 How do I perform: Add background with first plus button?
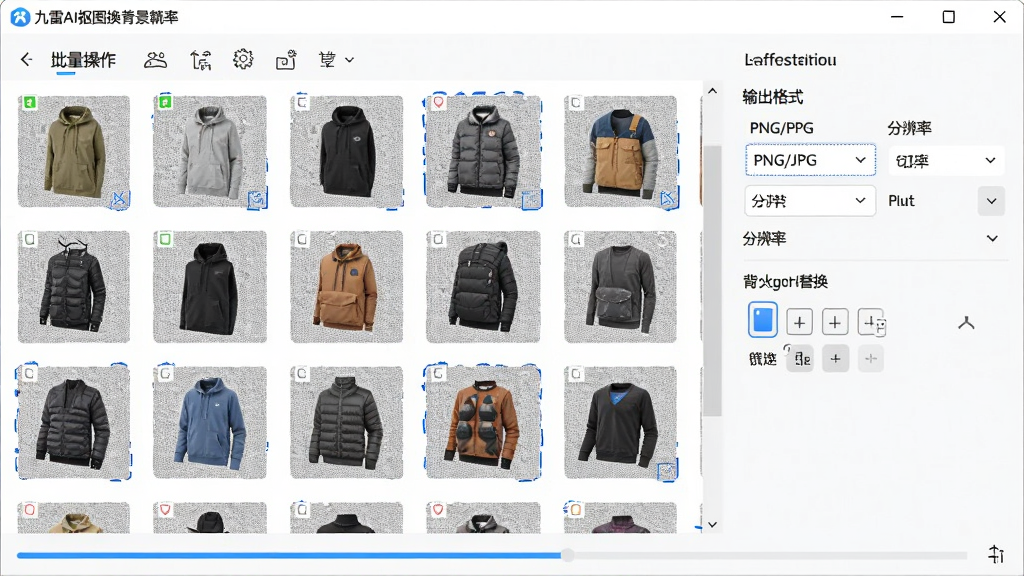(799, 323)
